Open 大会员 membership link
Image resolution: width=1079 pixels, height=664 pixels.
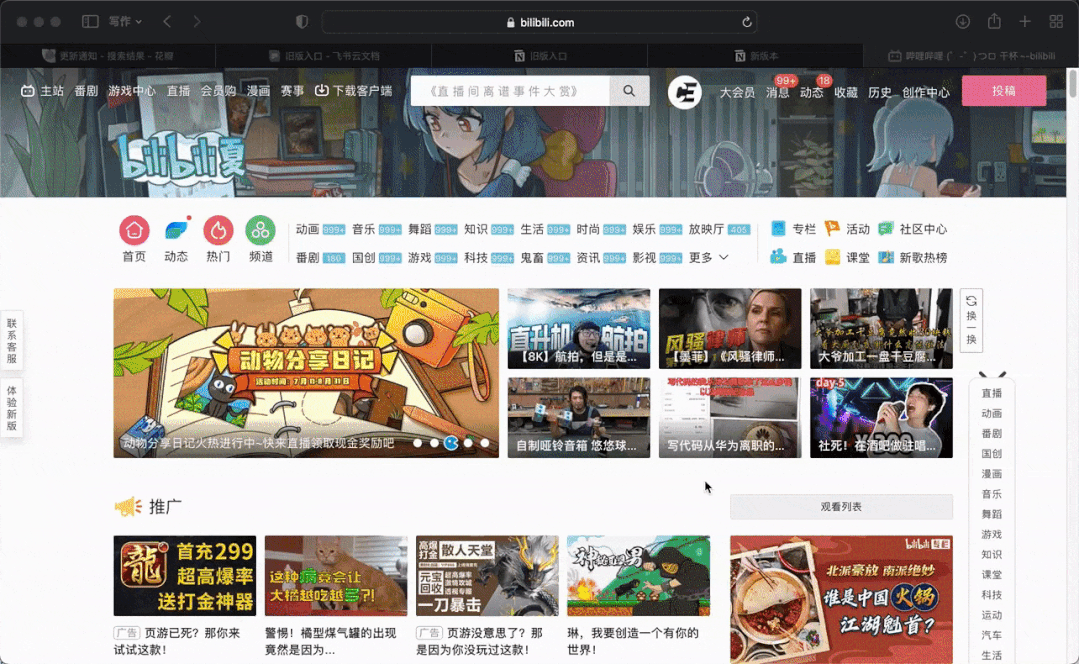tap(737, 92)
